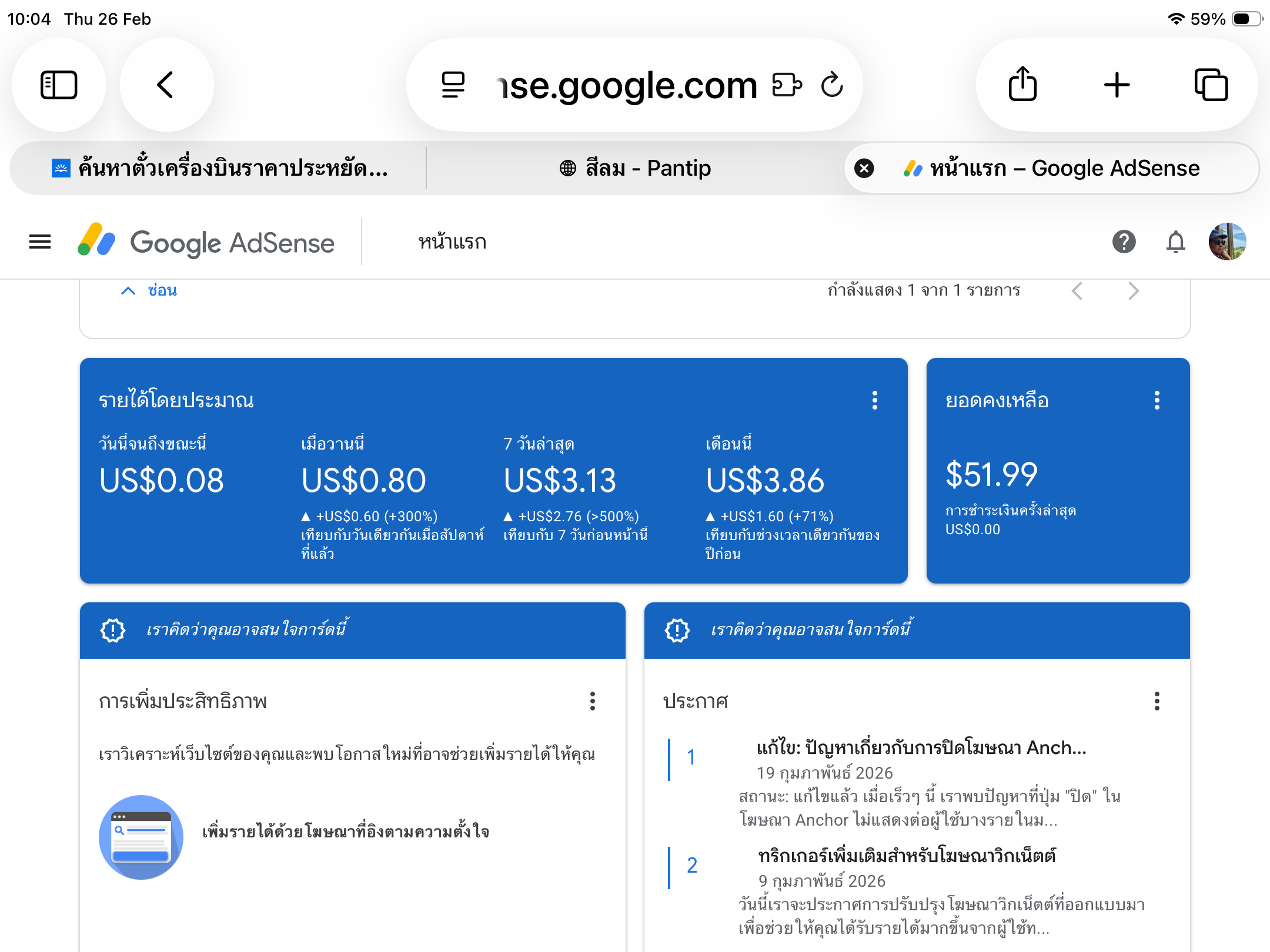This screenshot has width=1270, height=952.
Task: Open the ประกาศ card options menu
Action: tap(1157, 701)
